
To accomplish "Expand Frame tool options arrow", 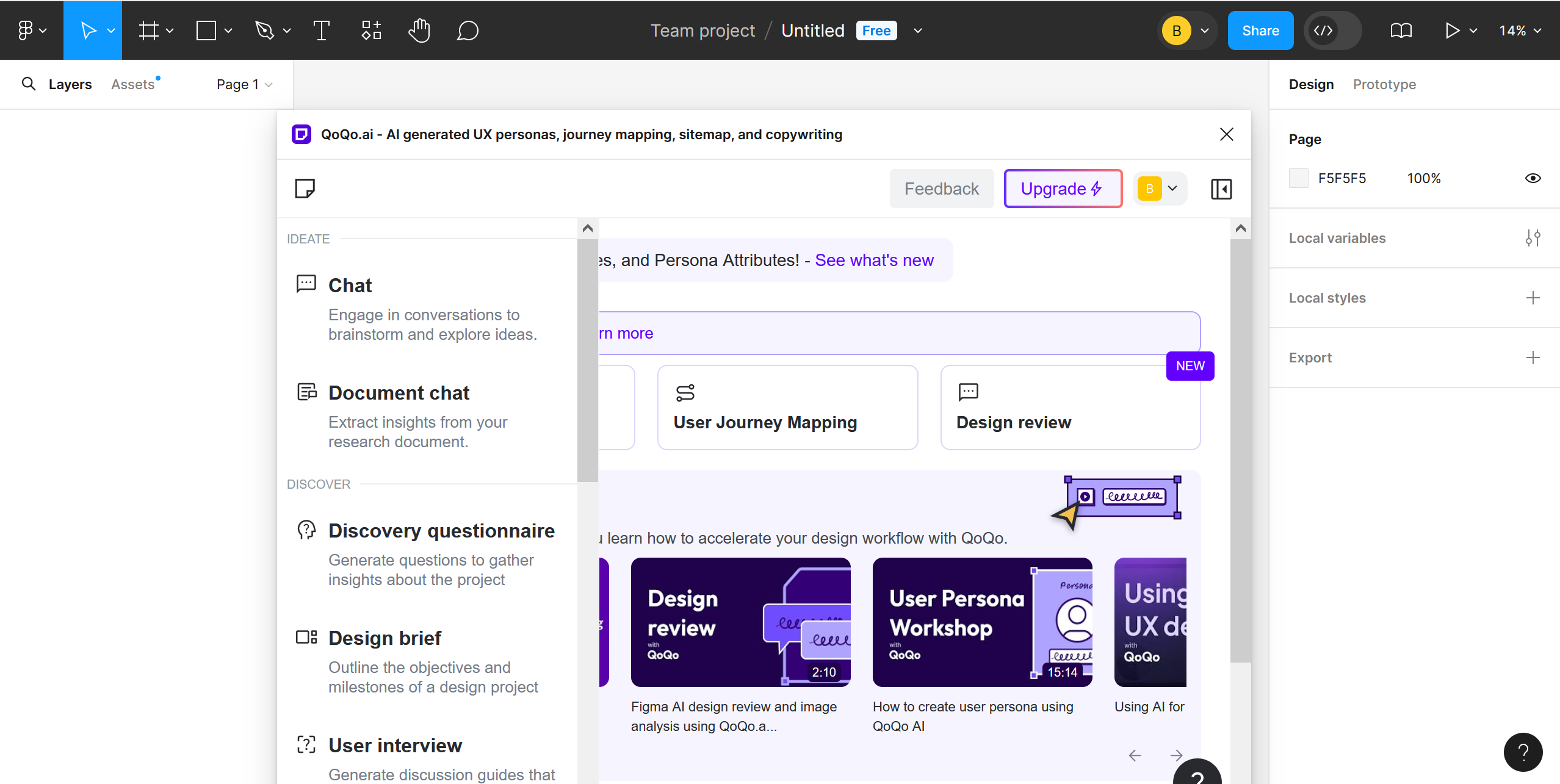I will pos(170,31).
